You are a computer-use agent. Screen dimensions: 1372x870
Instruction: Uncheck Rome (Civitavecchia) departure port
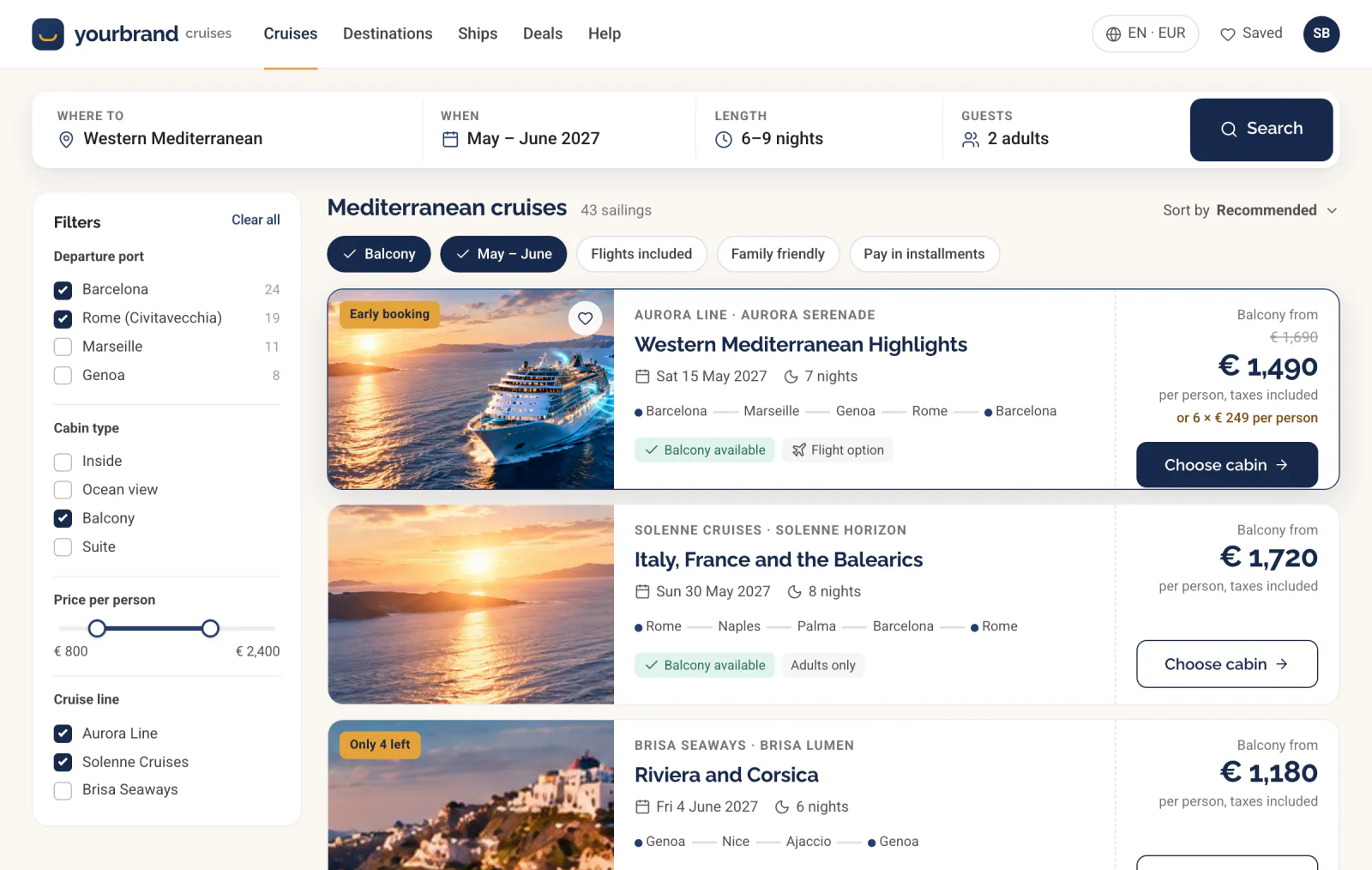pyautogui.click(x=63, y=319)
